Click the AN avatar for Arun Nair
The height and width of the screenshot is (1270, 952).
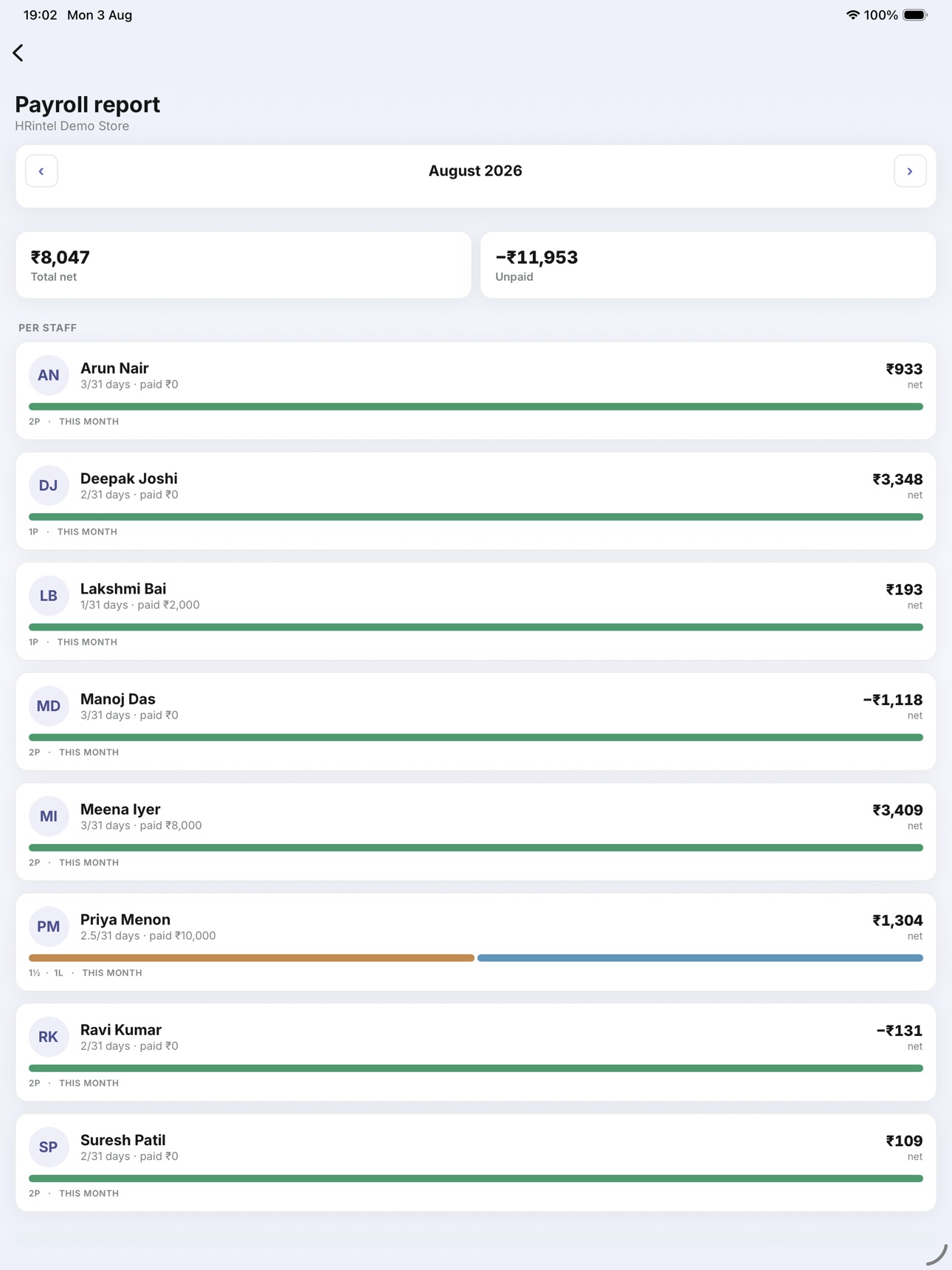[49, 375]
